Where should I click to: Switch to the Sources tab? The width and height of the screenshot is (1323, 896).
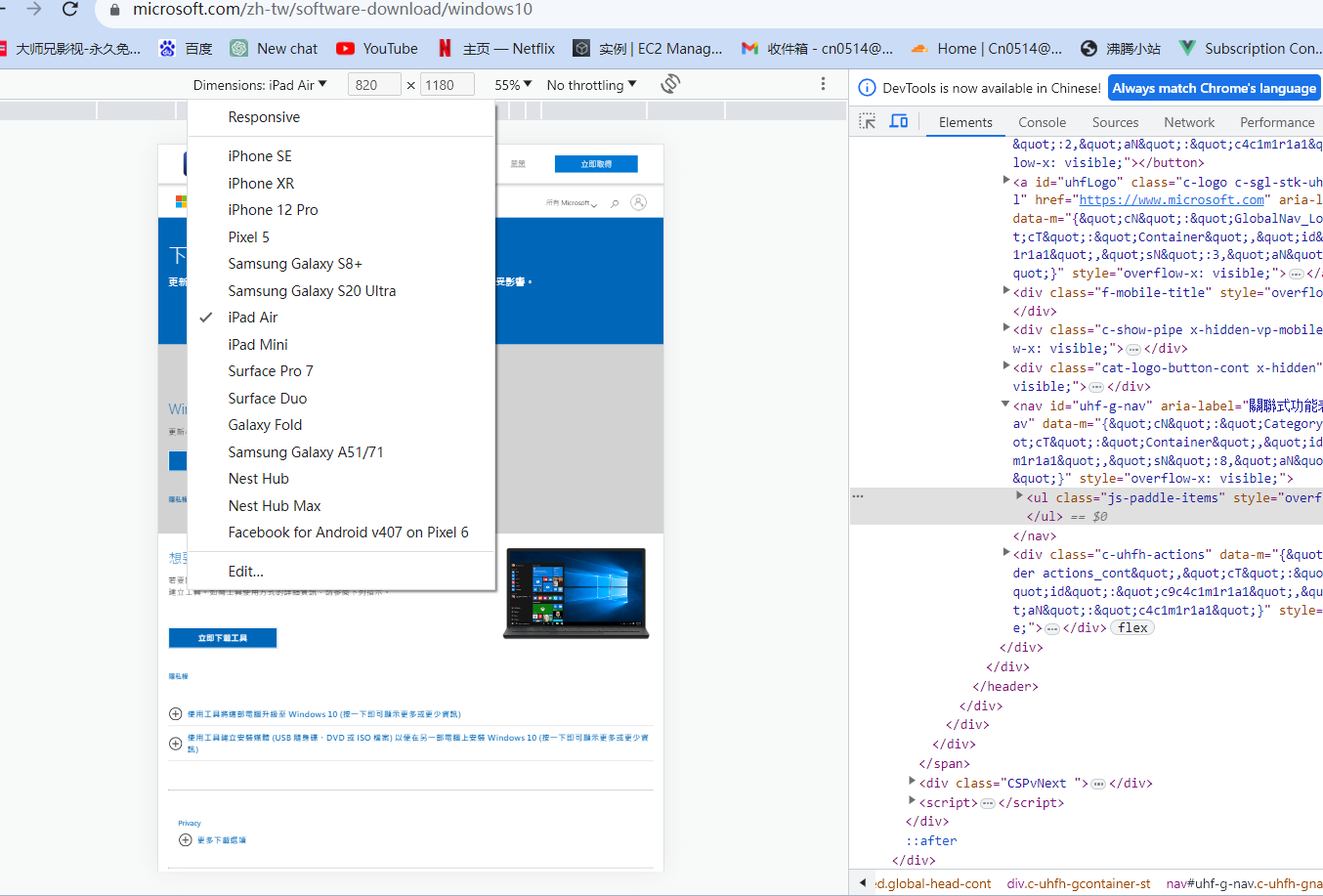click(x=1115, y=122)
